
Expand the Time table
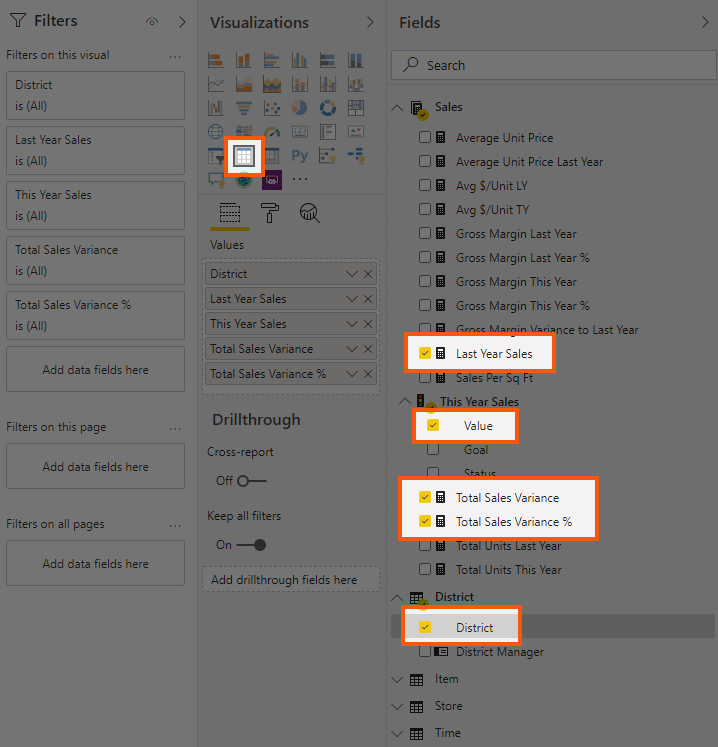397,734
